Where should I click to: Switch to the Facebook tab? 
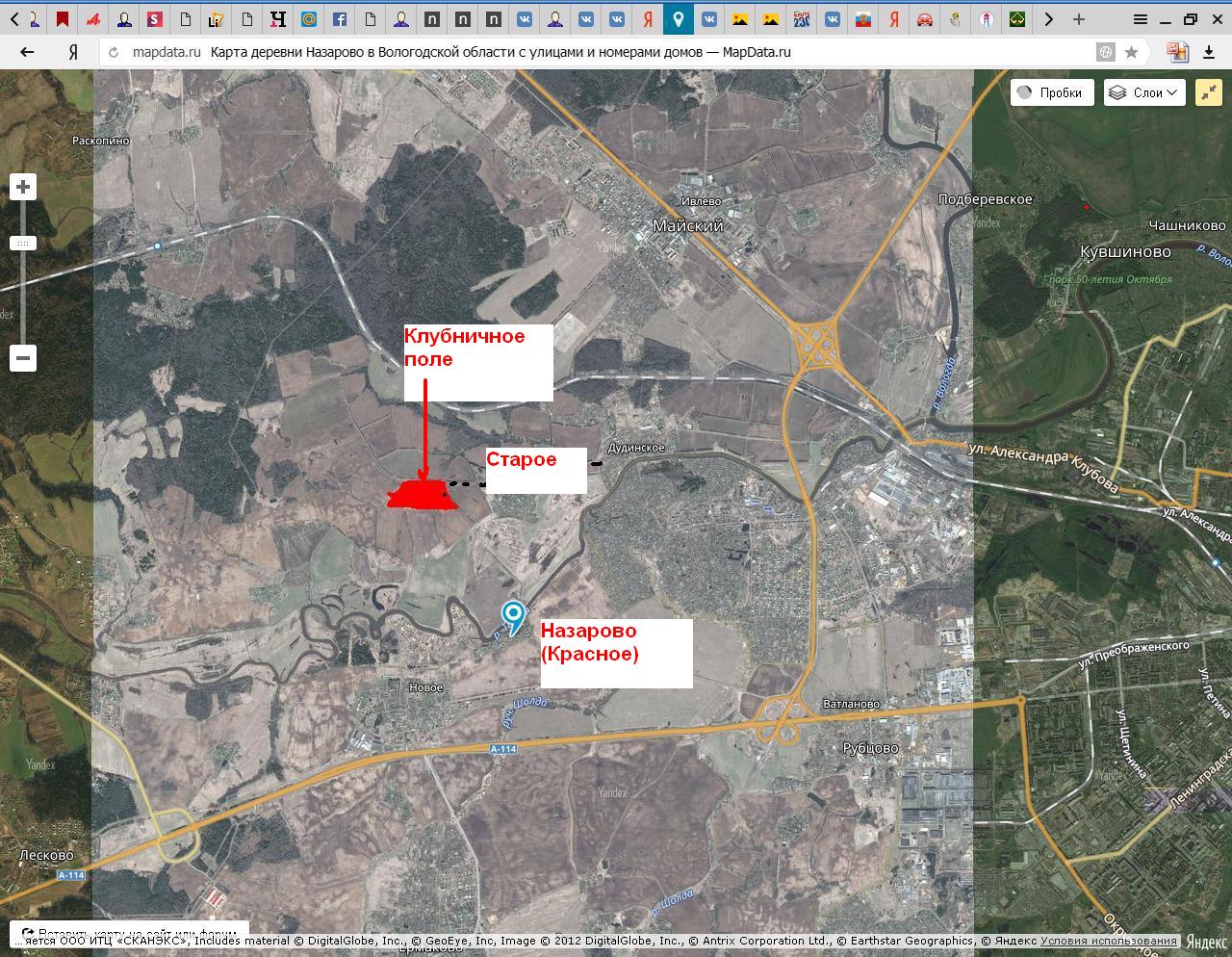(340, 18)
